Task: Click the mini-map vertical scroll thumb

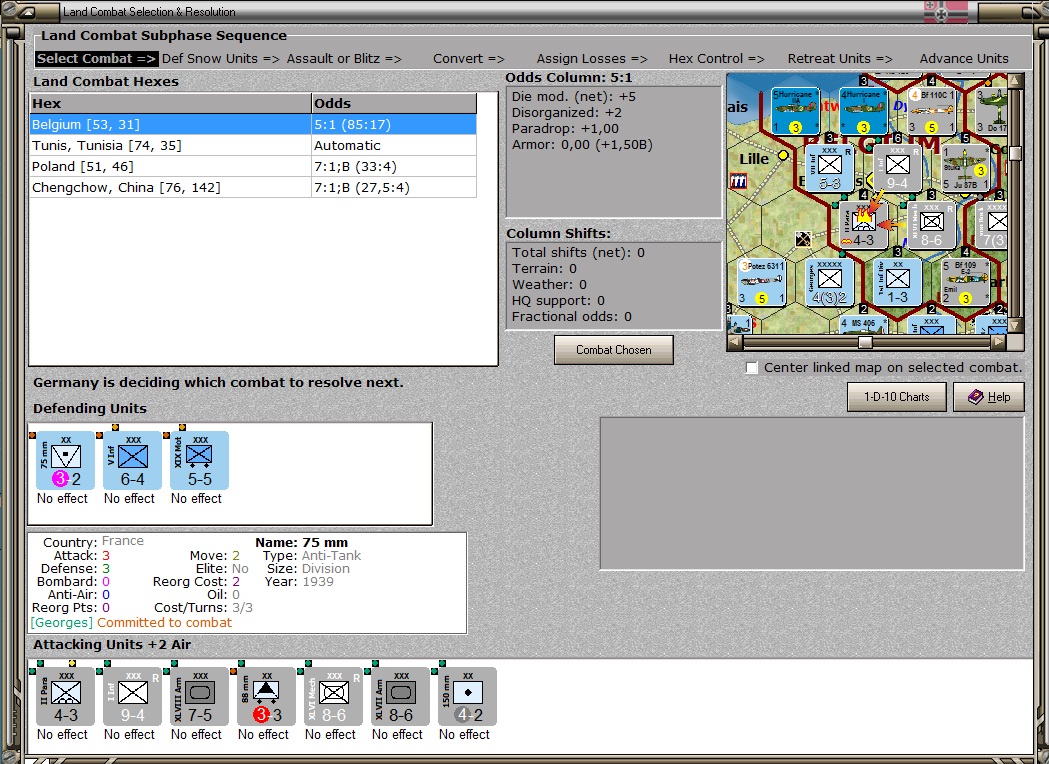Action: pyautogui.click(x=1015, y=153)
